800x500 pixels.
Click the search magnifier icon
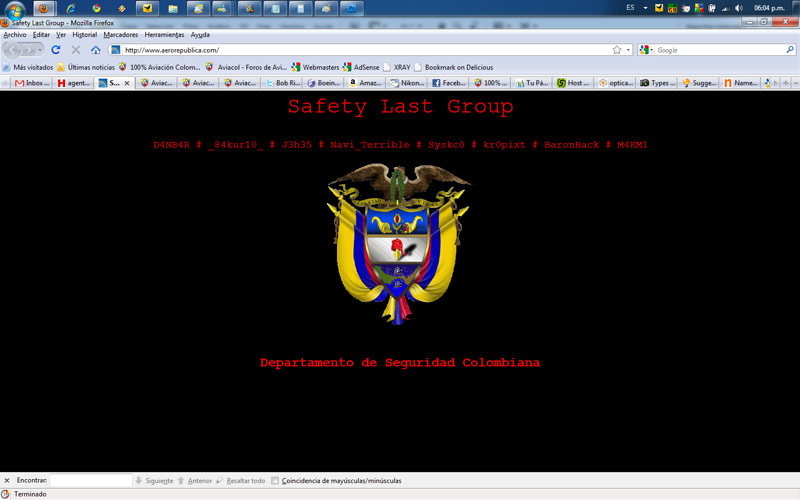coord(790,49)
